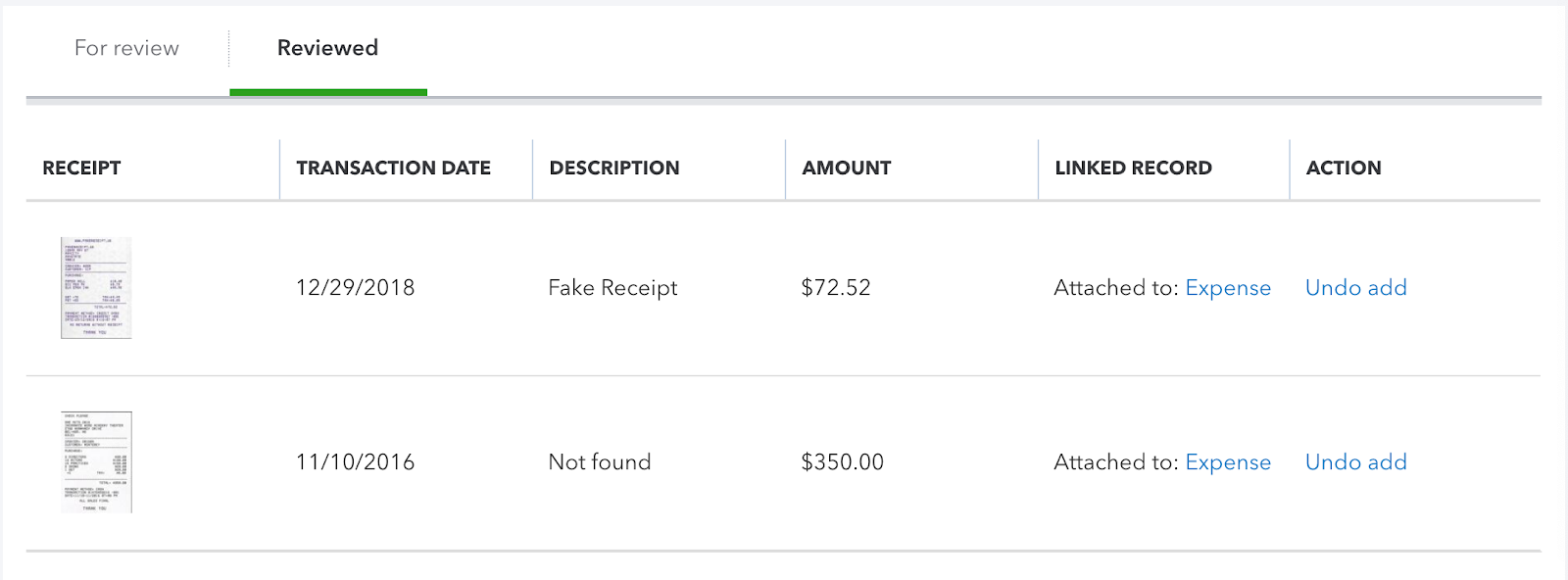Sort by TRANSACTION DATE column header
Screen dimensions: 1568x580
point(393,168)
